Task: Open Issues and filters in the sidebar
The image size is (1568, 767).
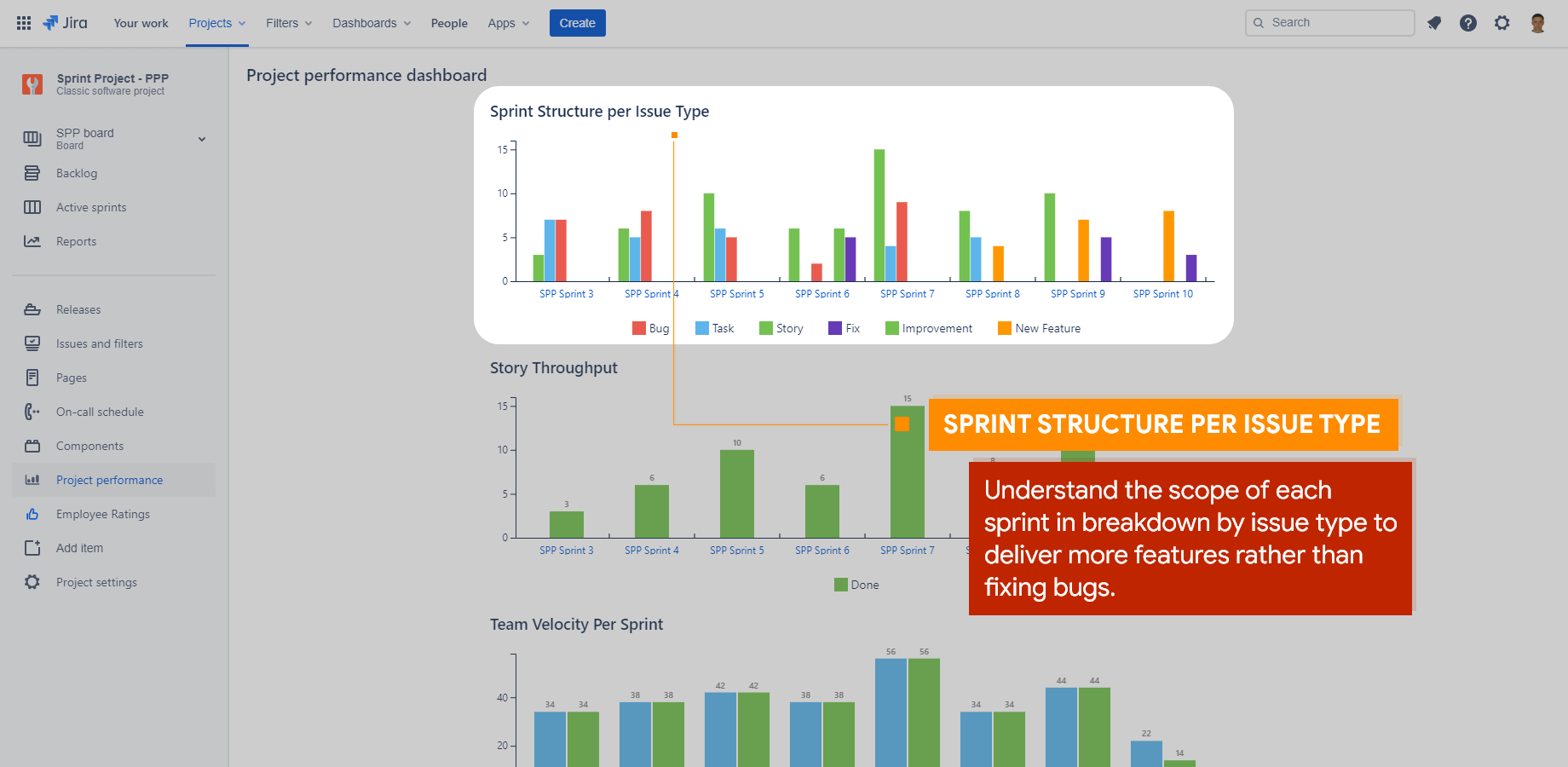Action: [100, 343]
